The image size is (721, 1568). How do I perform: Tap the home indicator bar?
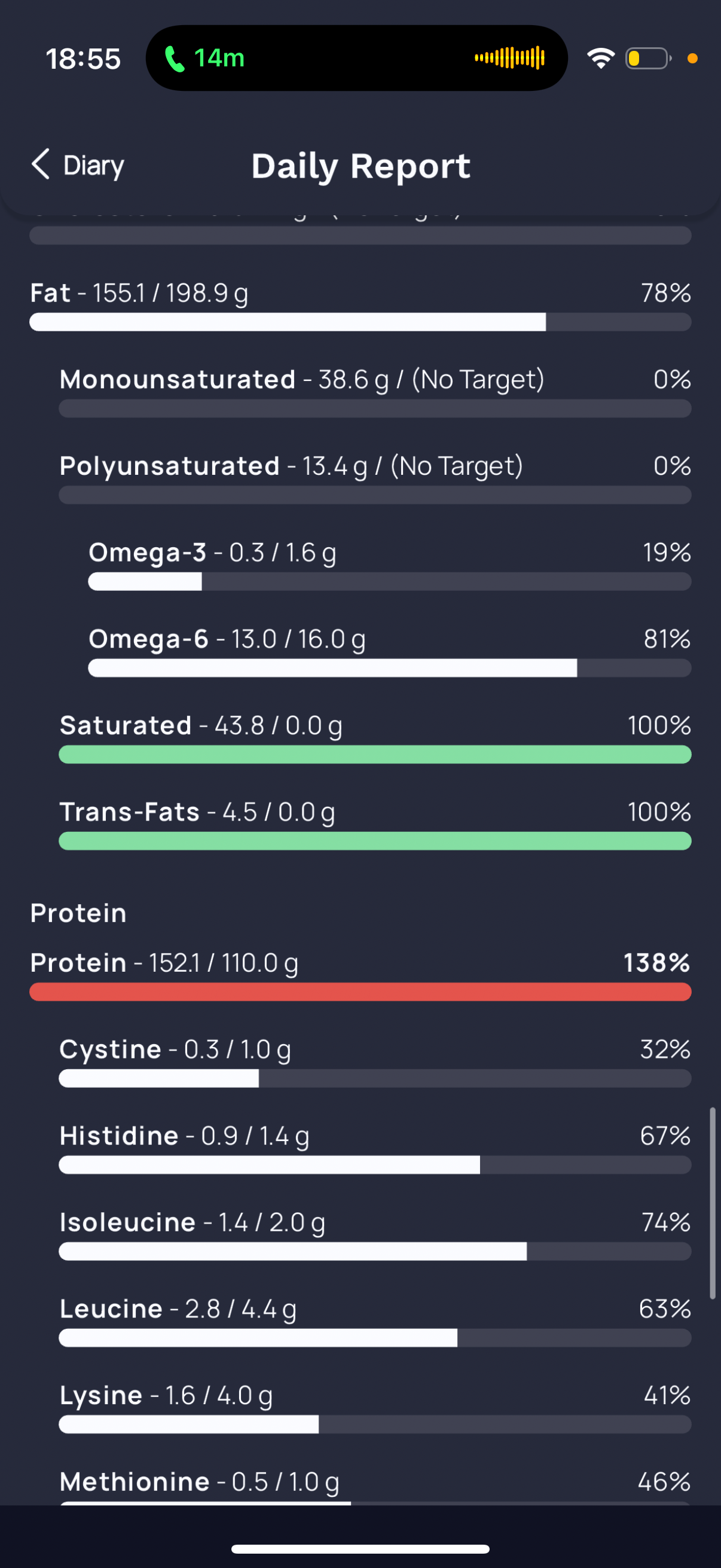coord(360,1549)
